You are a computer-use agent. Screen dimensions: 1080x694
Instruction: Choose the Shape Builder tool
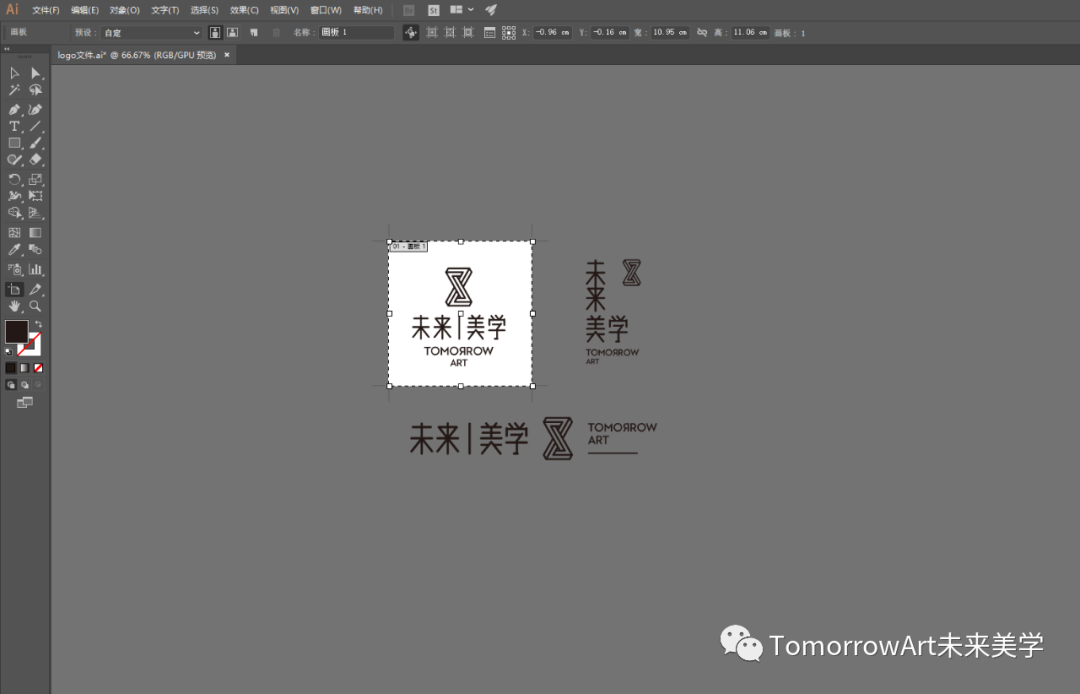[14, 213]
